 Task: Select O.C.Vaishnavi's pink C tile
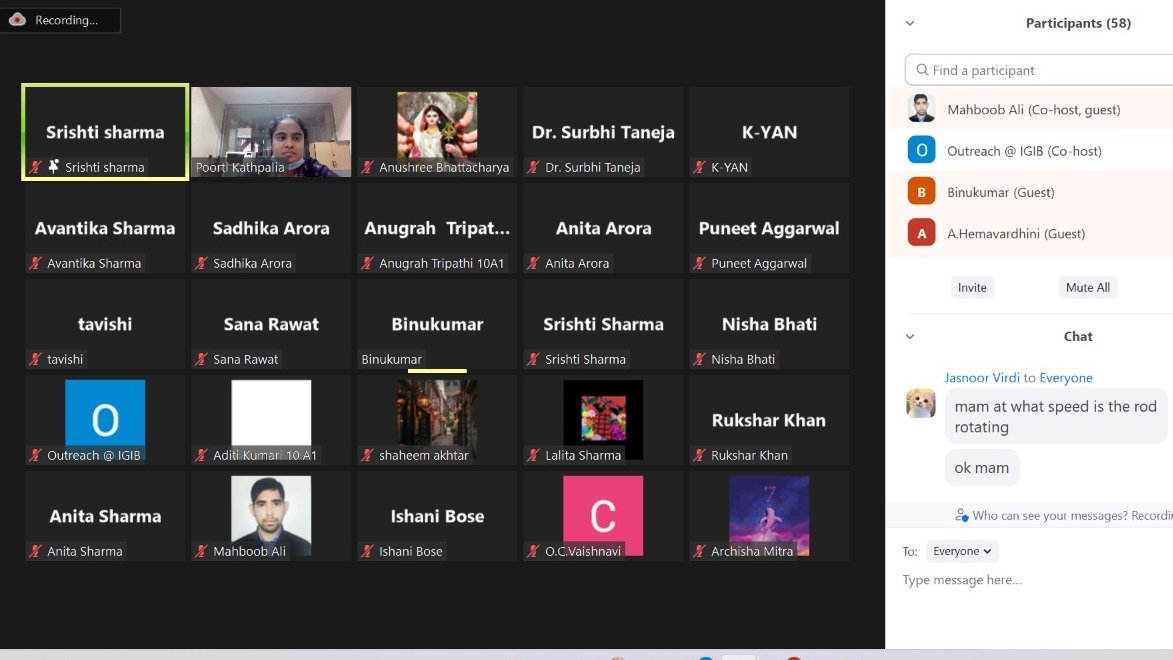[603, 516]
